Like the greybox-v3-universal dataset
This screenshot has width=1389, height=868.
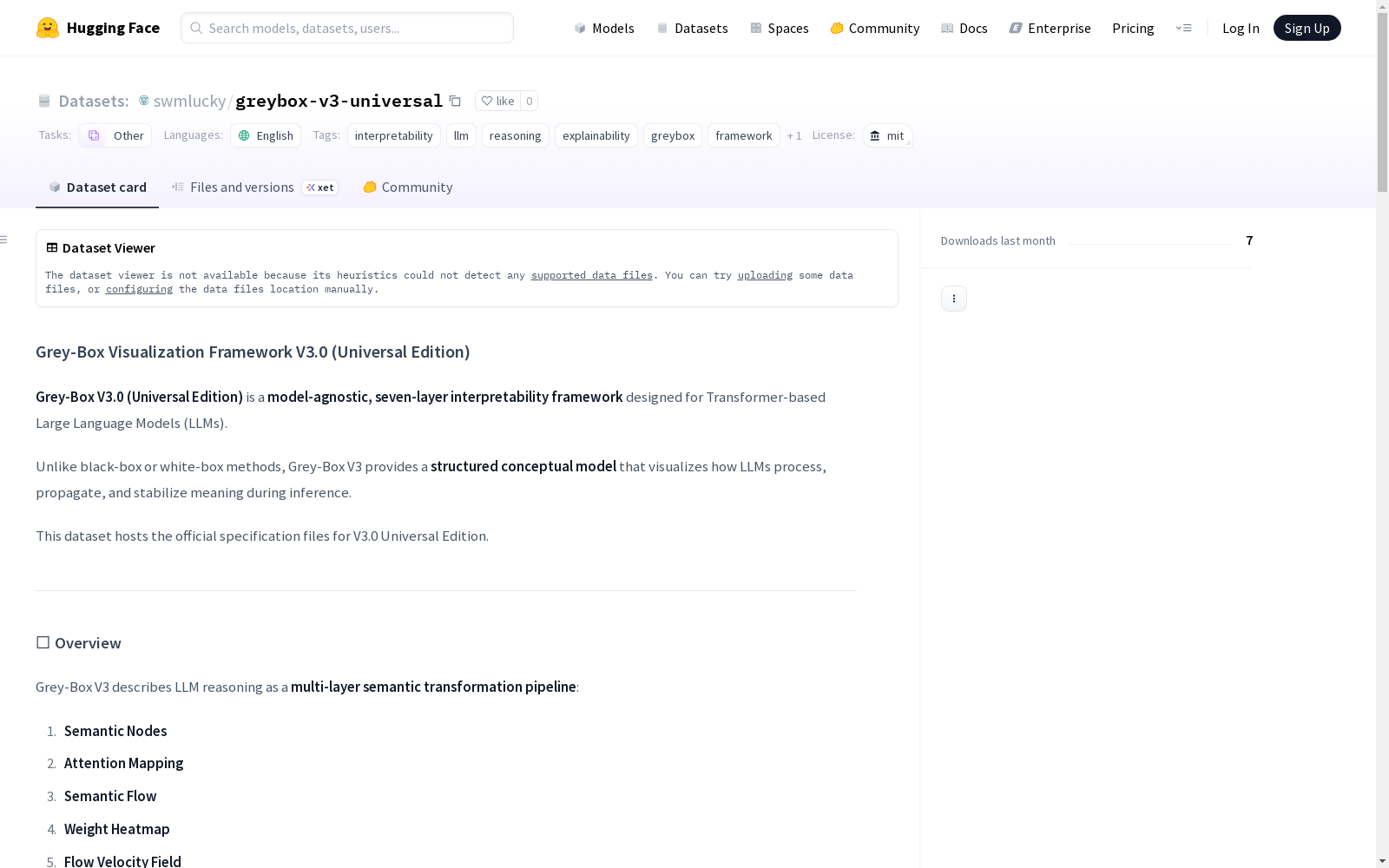tap(497, 101)
